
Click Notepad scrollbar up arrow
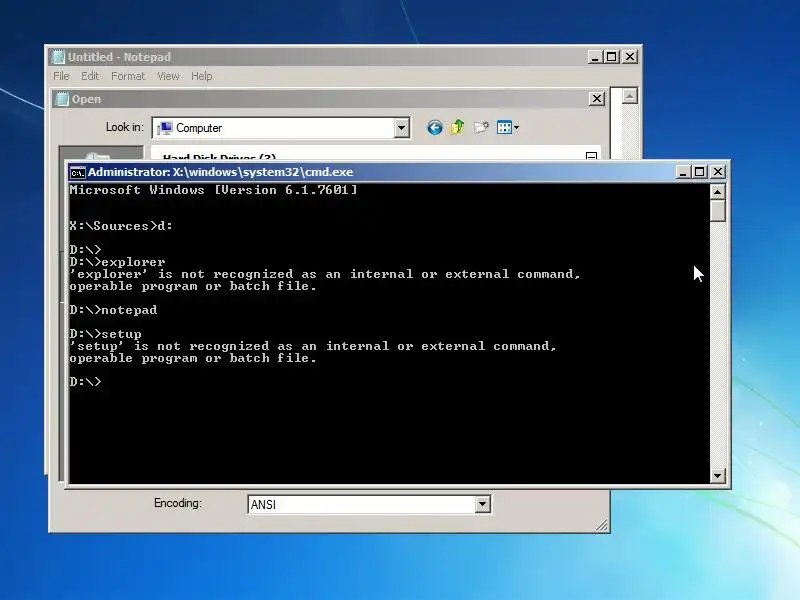point(630,96)
